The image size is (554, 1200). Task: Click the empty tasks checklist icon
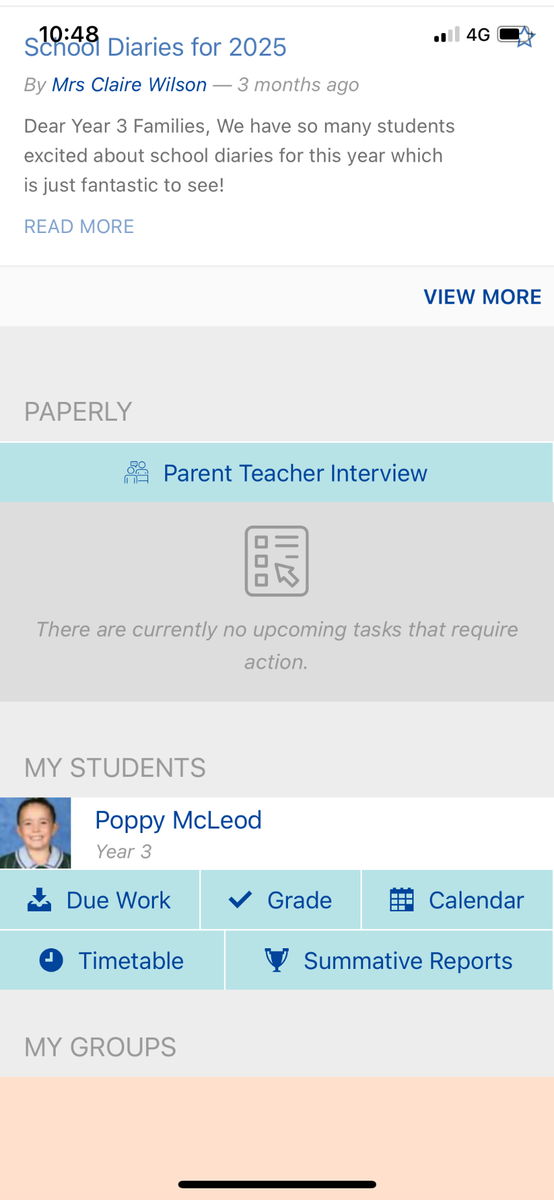(x=277, y=561)
